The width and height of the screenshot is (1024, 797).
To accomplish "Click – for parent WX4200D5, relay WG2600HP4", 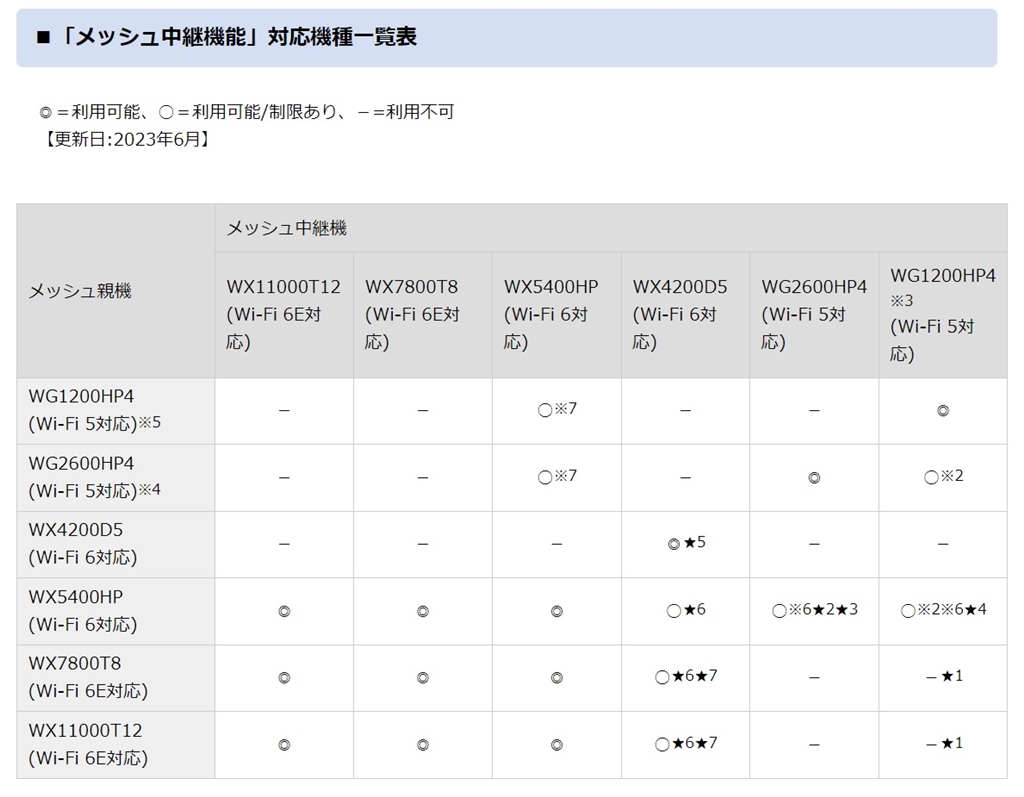I will (x=814, y=544).
